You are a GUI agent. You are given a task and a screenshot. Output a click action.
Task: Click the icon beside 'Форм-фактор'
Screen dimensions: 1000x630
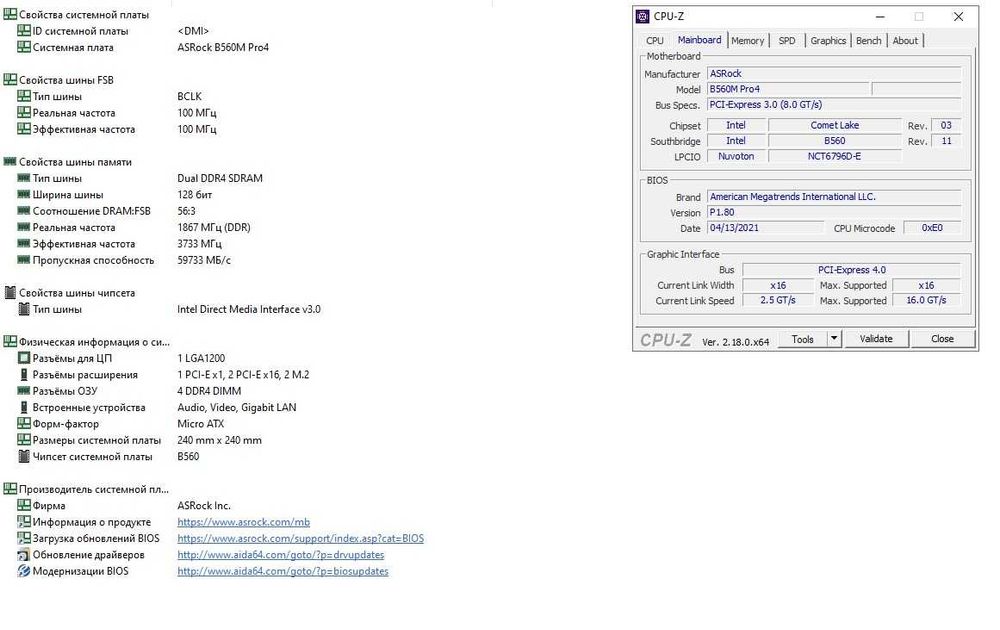coord(24,423)
